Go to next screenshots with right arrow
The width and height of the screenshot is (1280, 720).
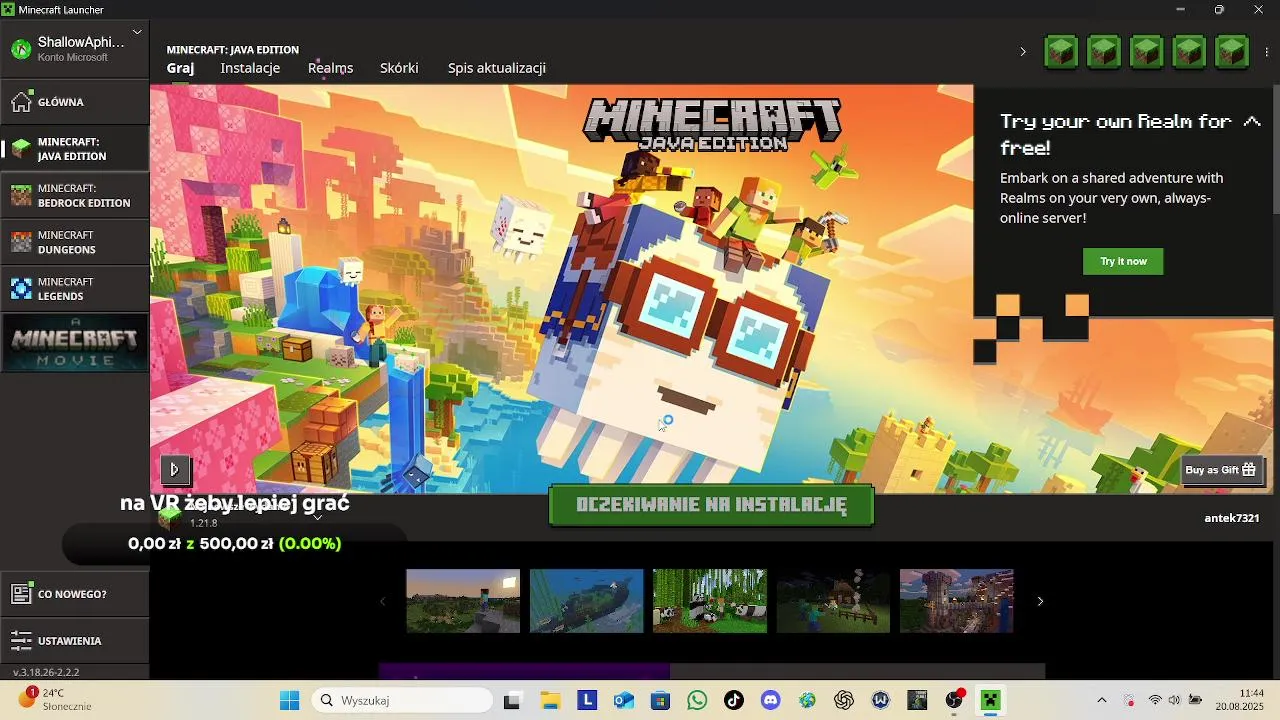(x=1040, y=601)
